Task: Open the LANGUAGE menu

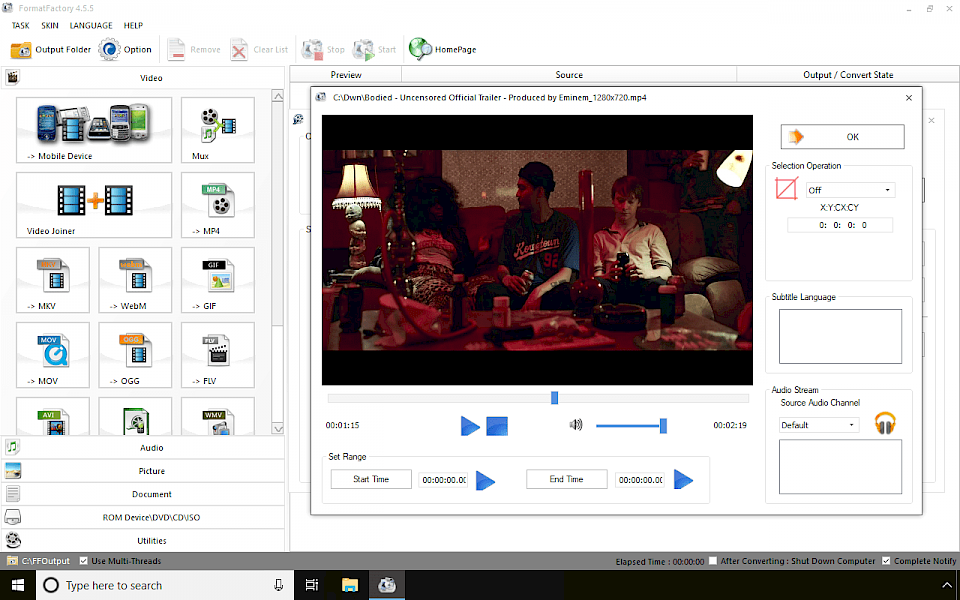Action: pos(91,25)
